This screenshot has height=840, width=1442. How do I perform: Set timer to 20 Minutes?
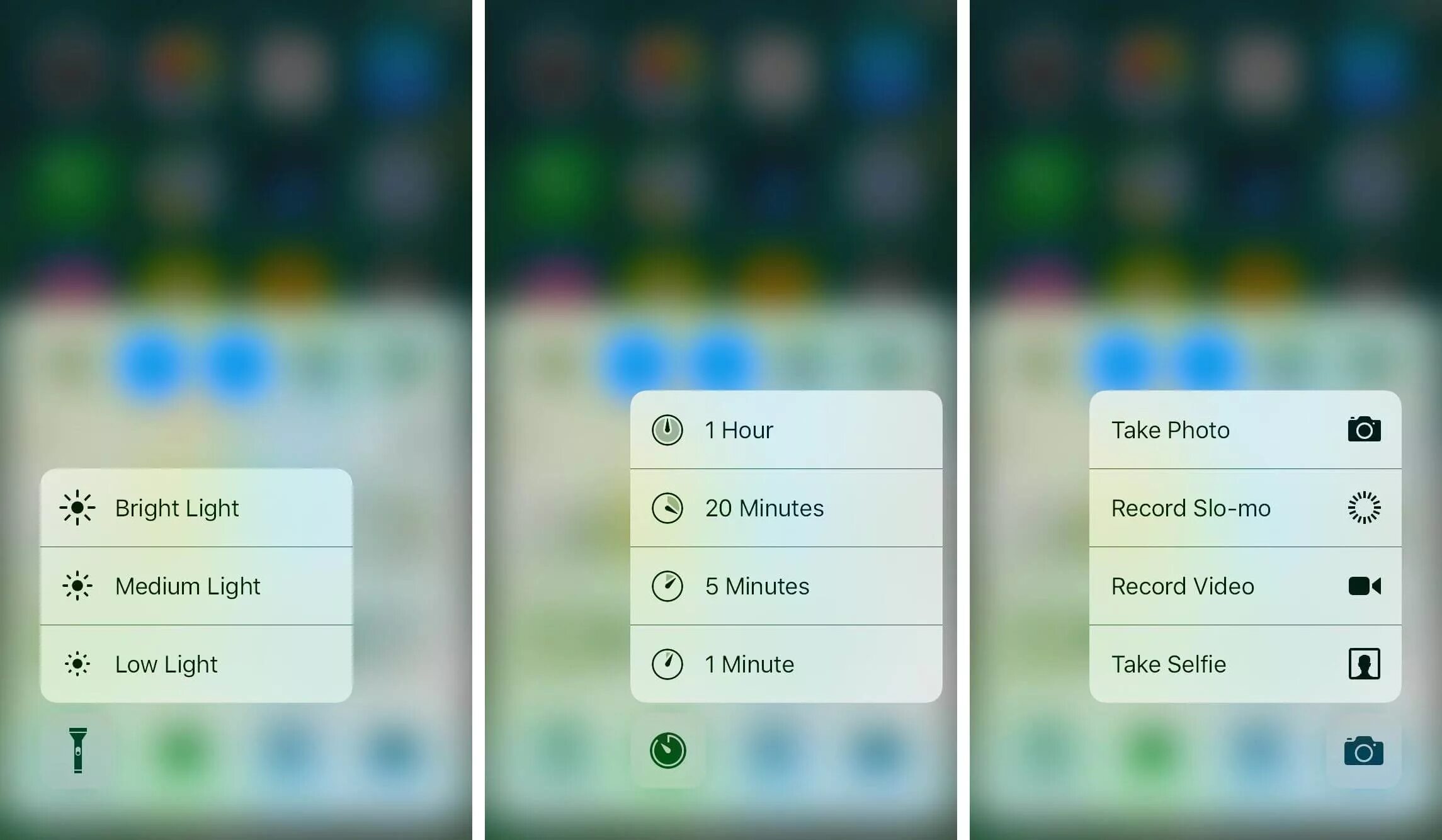763,508
